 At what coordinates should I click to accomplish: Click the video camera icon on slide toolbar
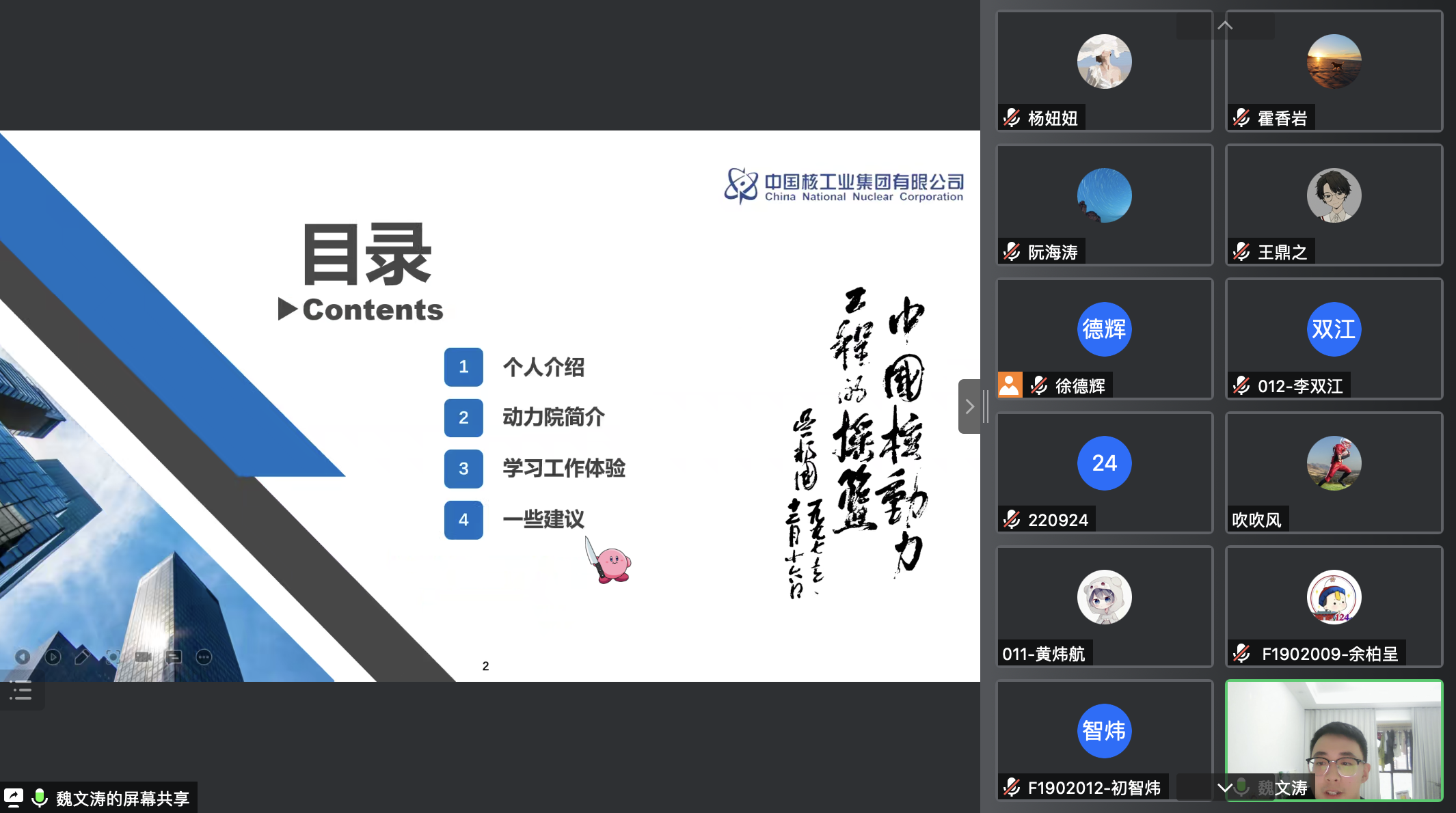[143, 657]
